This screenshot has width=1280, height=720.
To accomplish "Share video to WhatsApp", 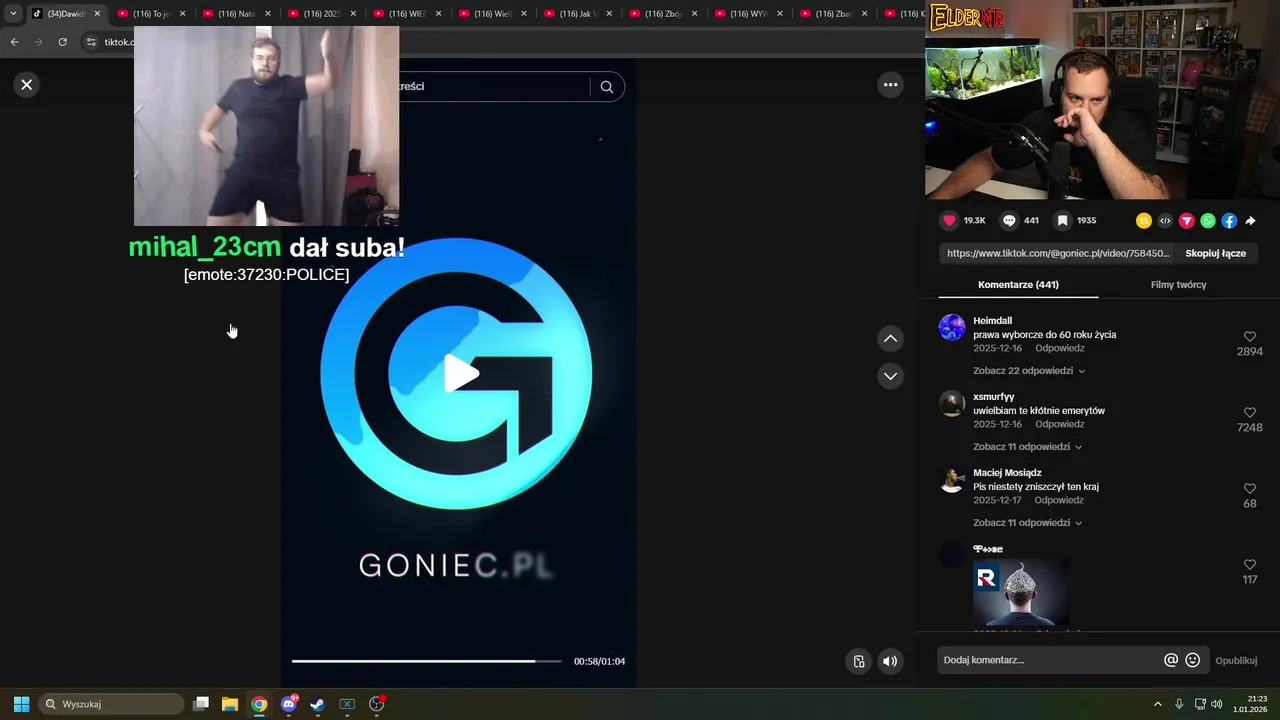I will pos(1208,221).
